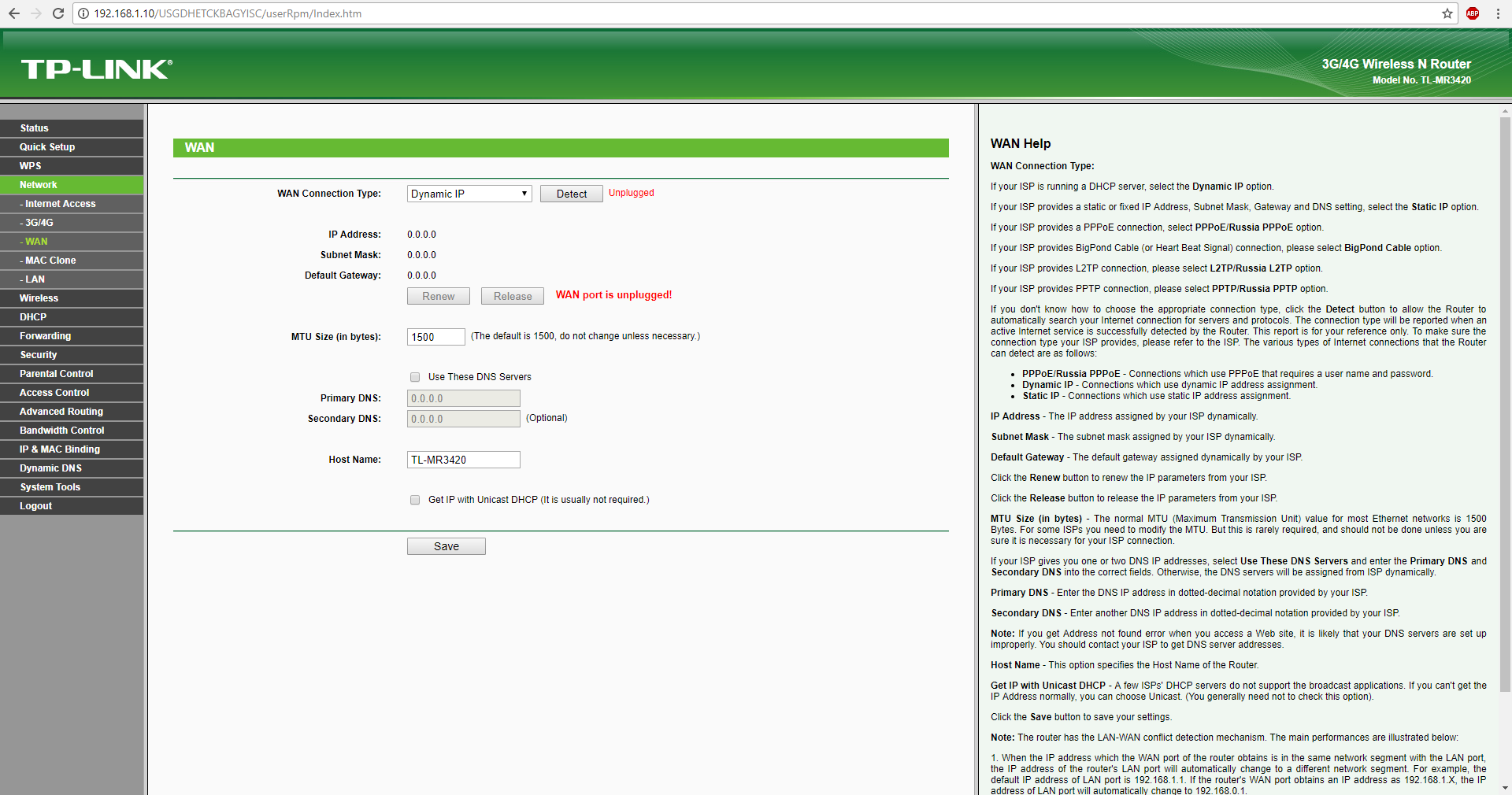Click the IP Address value 0.0.0.0
This screenshot has width=1512, height=795.
click(x=421, y=235)
